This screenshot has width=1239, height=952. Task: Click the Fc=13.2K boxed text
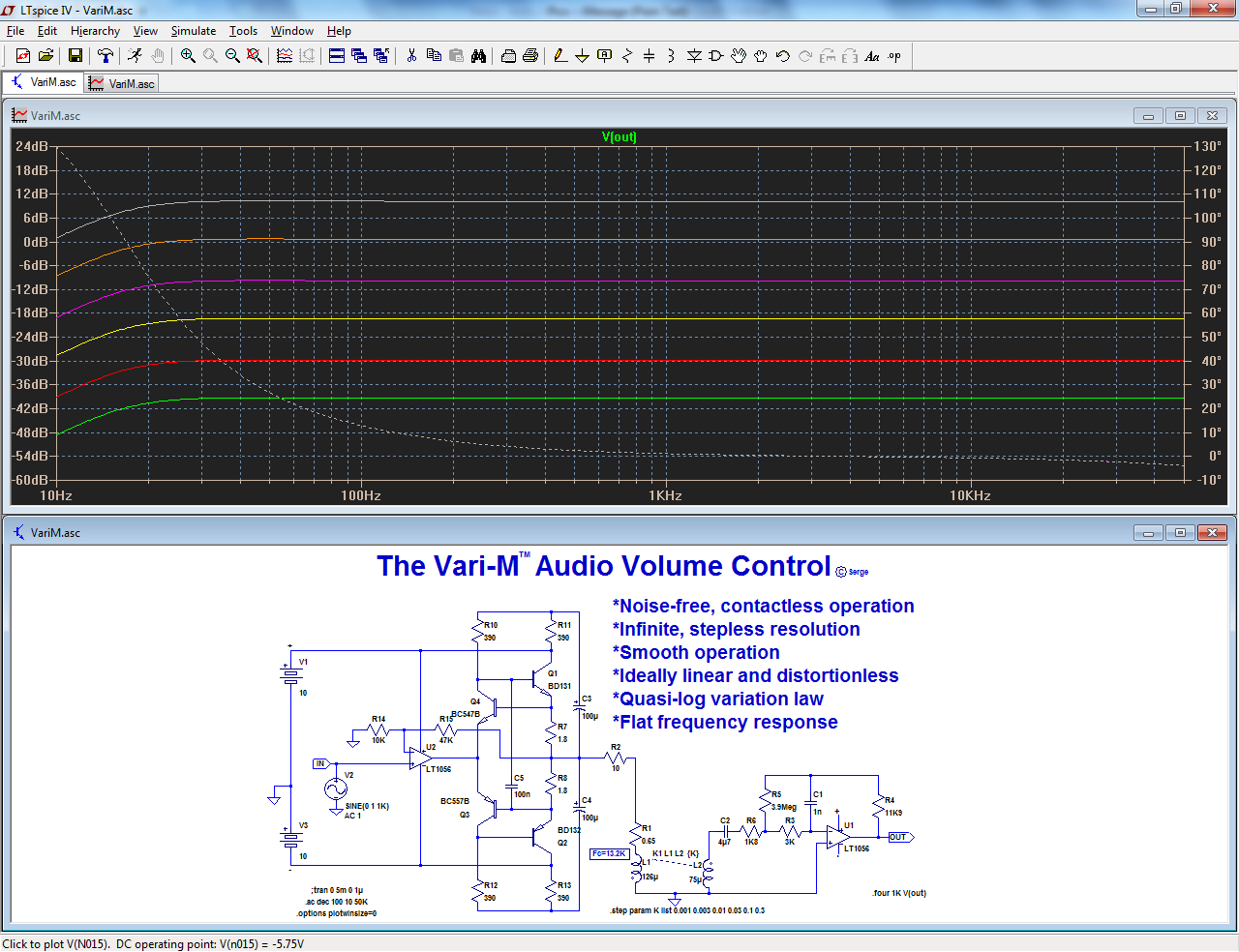coord(610,853)
